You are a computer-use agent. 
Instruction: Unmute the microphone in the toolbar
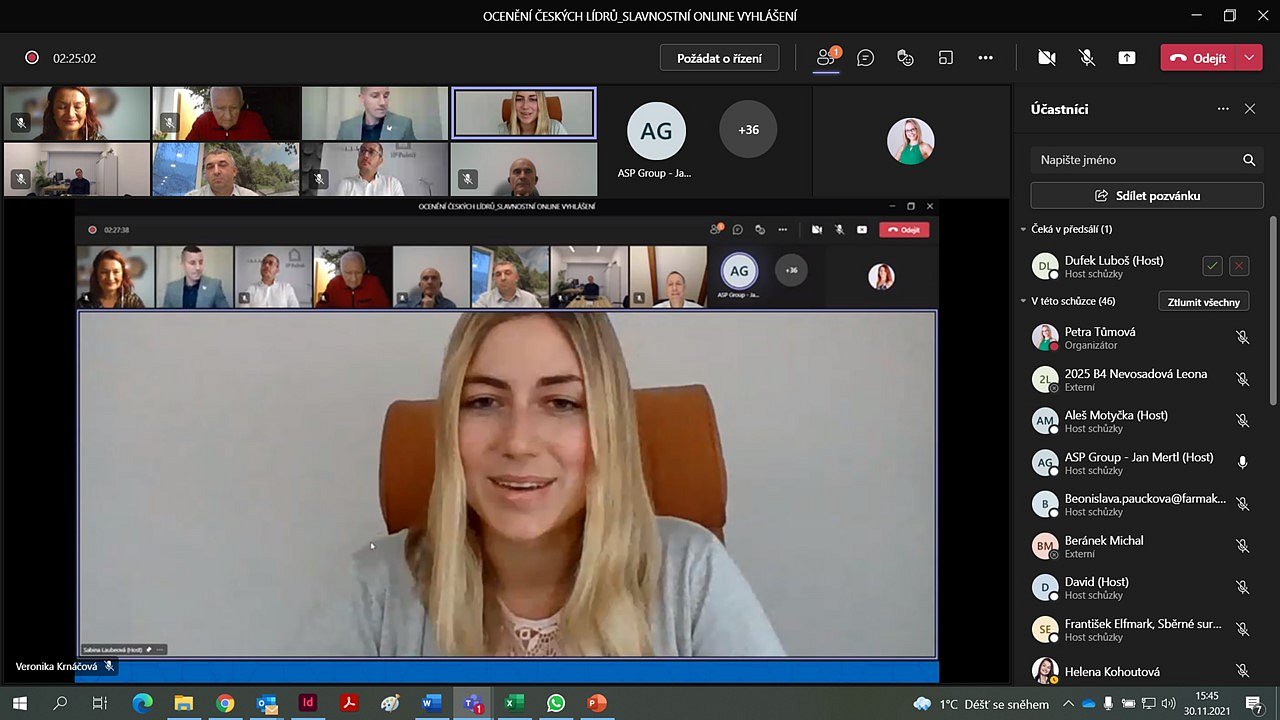pyautogui.click(x=1087, y=58)
